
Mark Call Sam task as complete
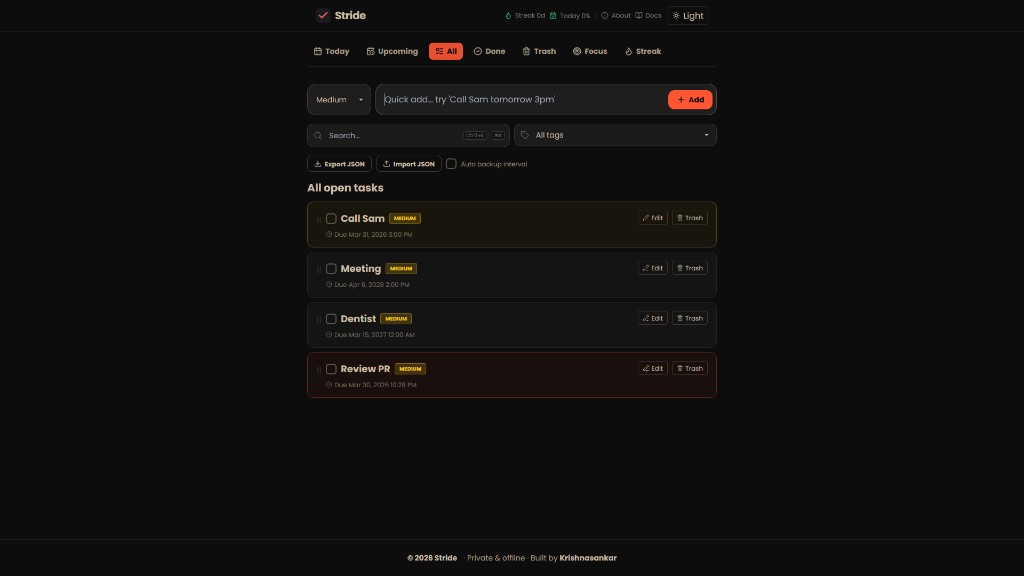(x=331, y=219)
